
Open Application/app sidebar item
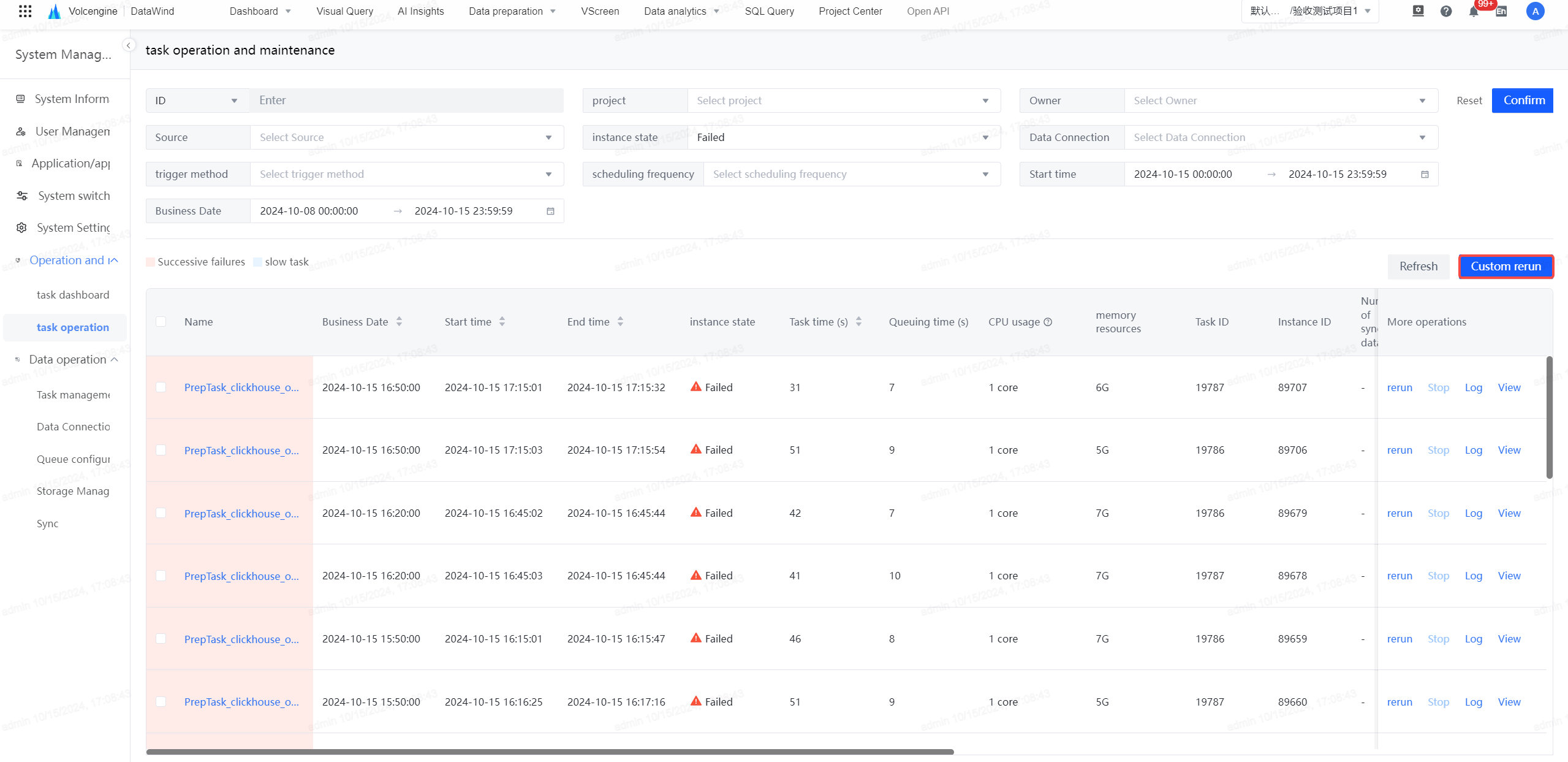(x=62, y=163)
